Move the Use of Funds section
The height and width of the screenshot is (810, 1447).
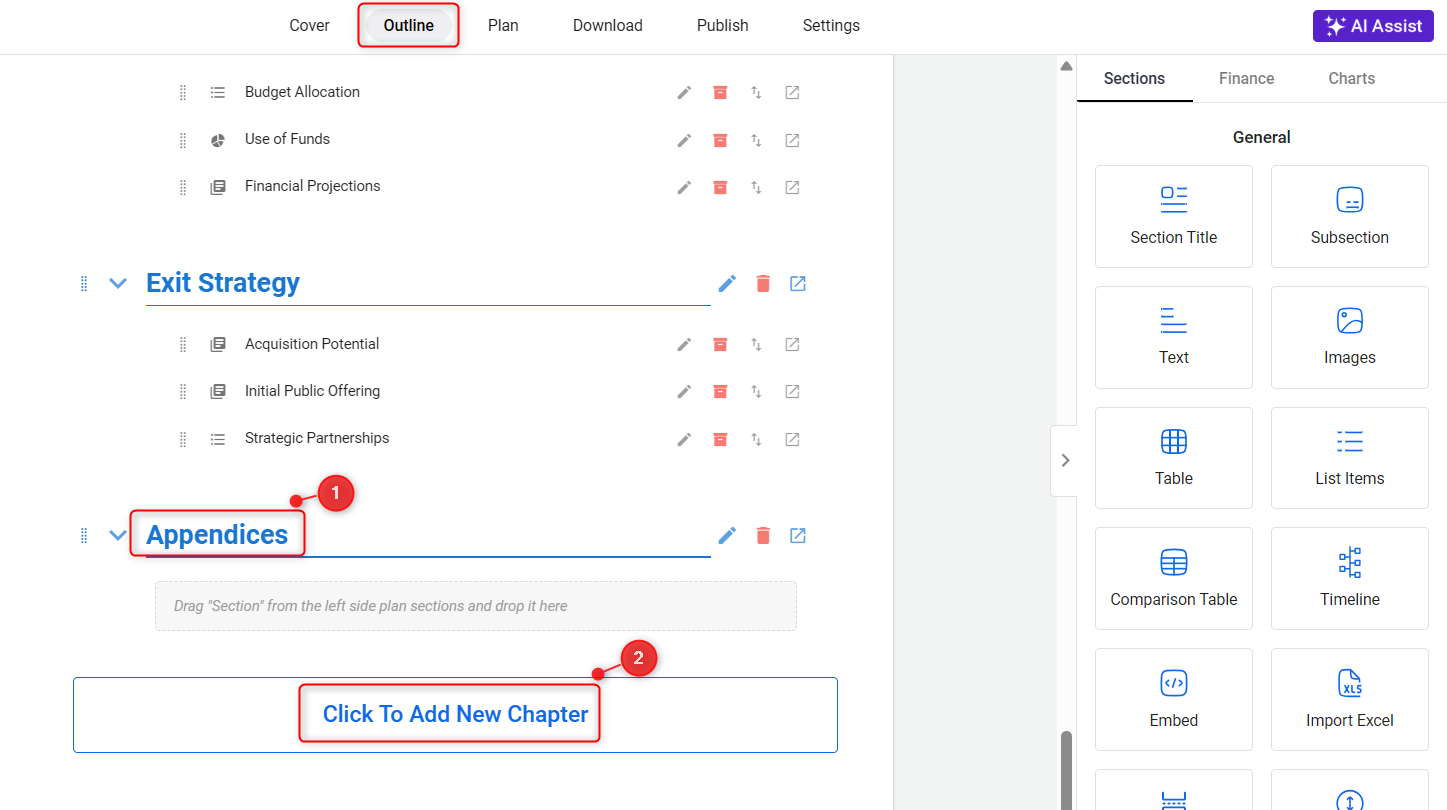pyautogui.click(x=757, y=140)
